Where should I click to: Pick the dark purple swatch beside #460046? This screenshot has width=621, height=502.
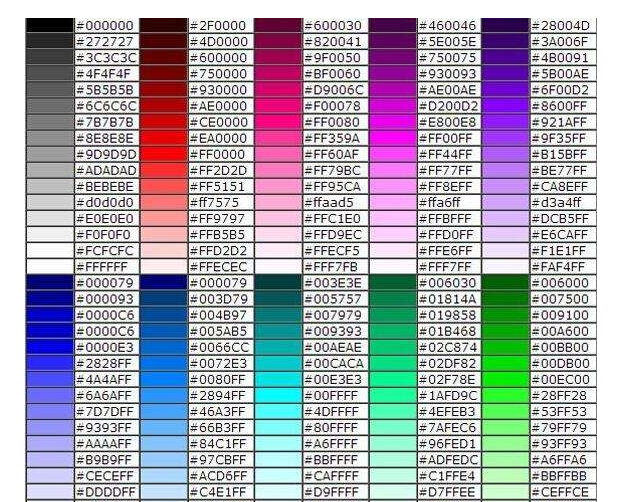[x=392, y=25]
